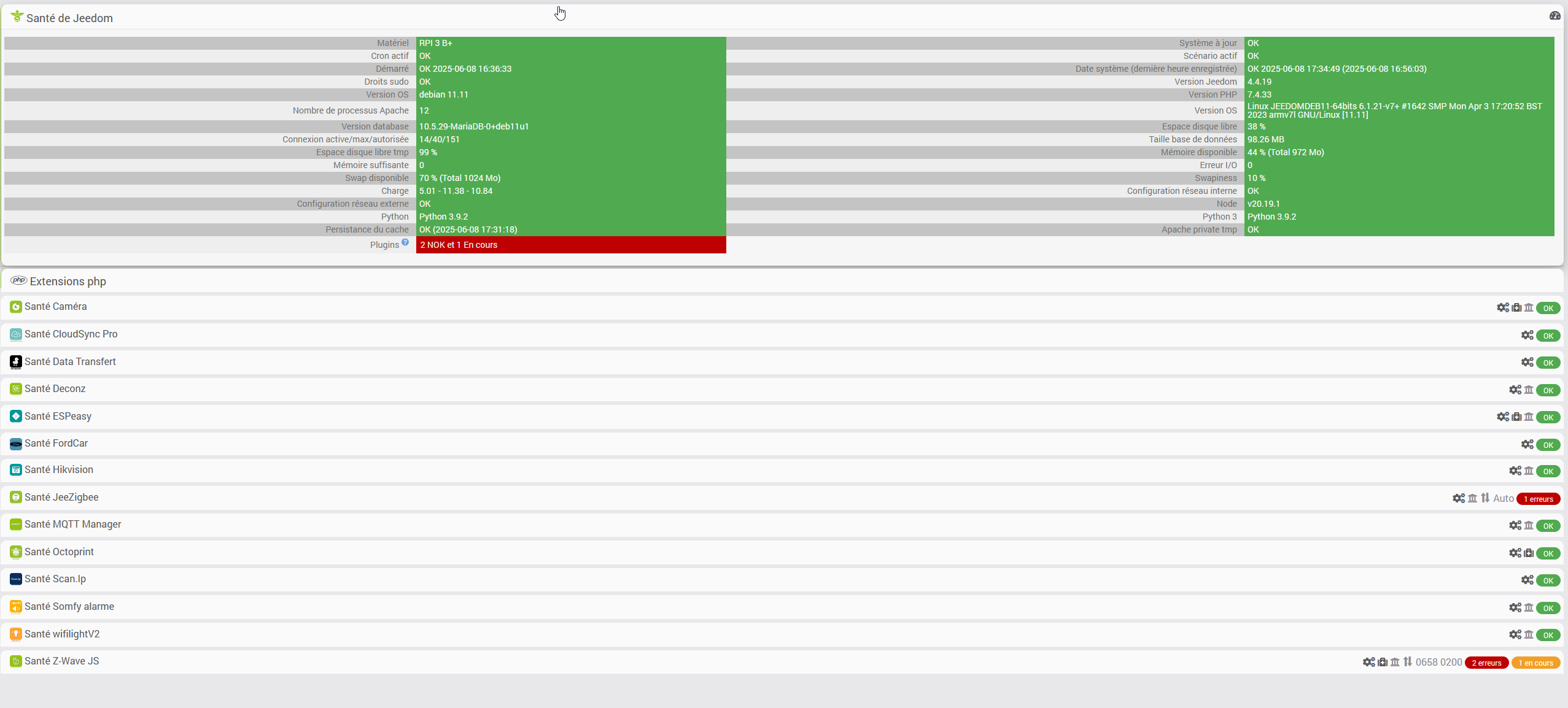Screen dimensions: 1568x708
Task: Click the gears icon in Santé Caméra row
Action: click(1503, 307)
